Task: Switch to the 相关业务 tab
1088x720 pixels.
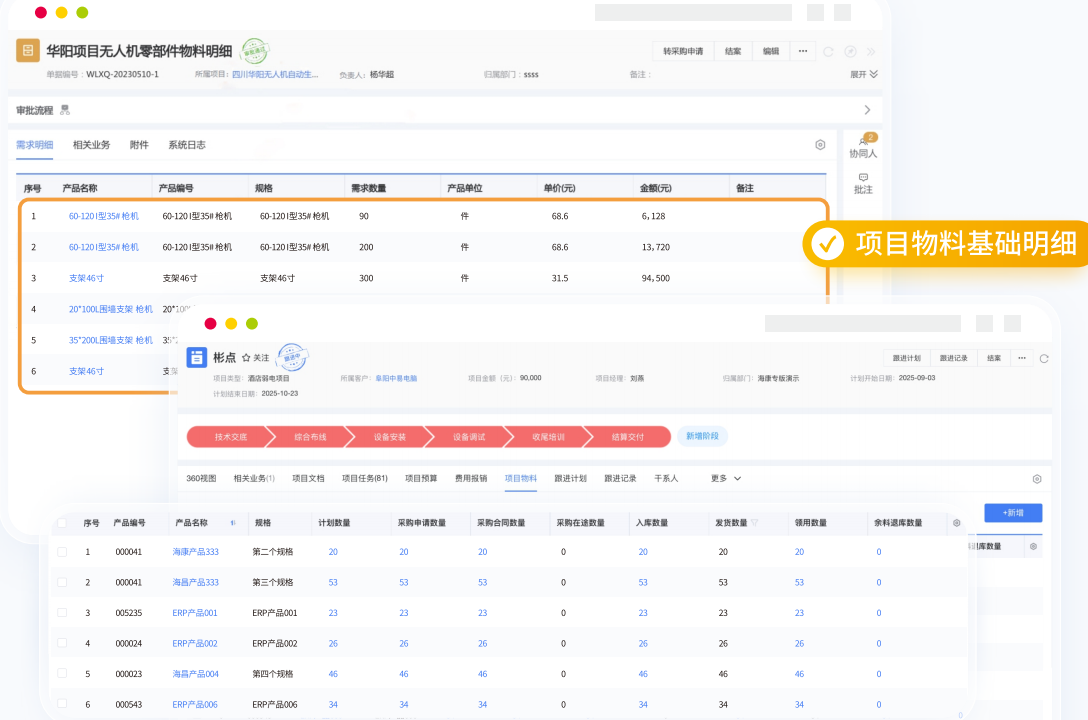Action: coord(92,145)
